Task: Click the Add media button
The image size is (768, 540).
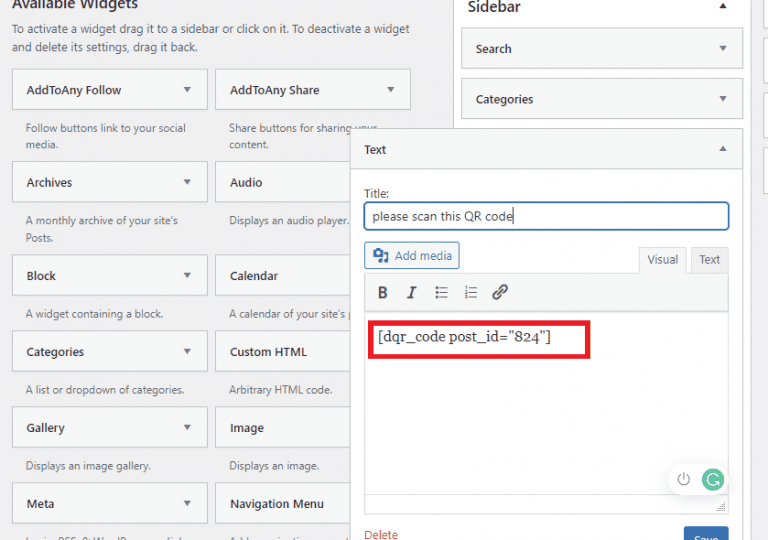Action: point(412,256)
